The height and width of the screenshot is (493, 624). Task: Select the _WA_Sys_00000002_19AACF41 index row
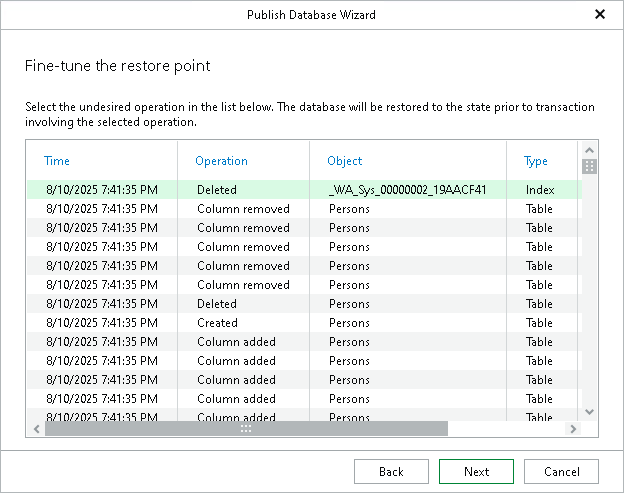[300, 190]
